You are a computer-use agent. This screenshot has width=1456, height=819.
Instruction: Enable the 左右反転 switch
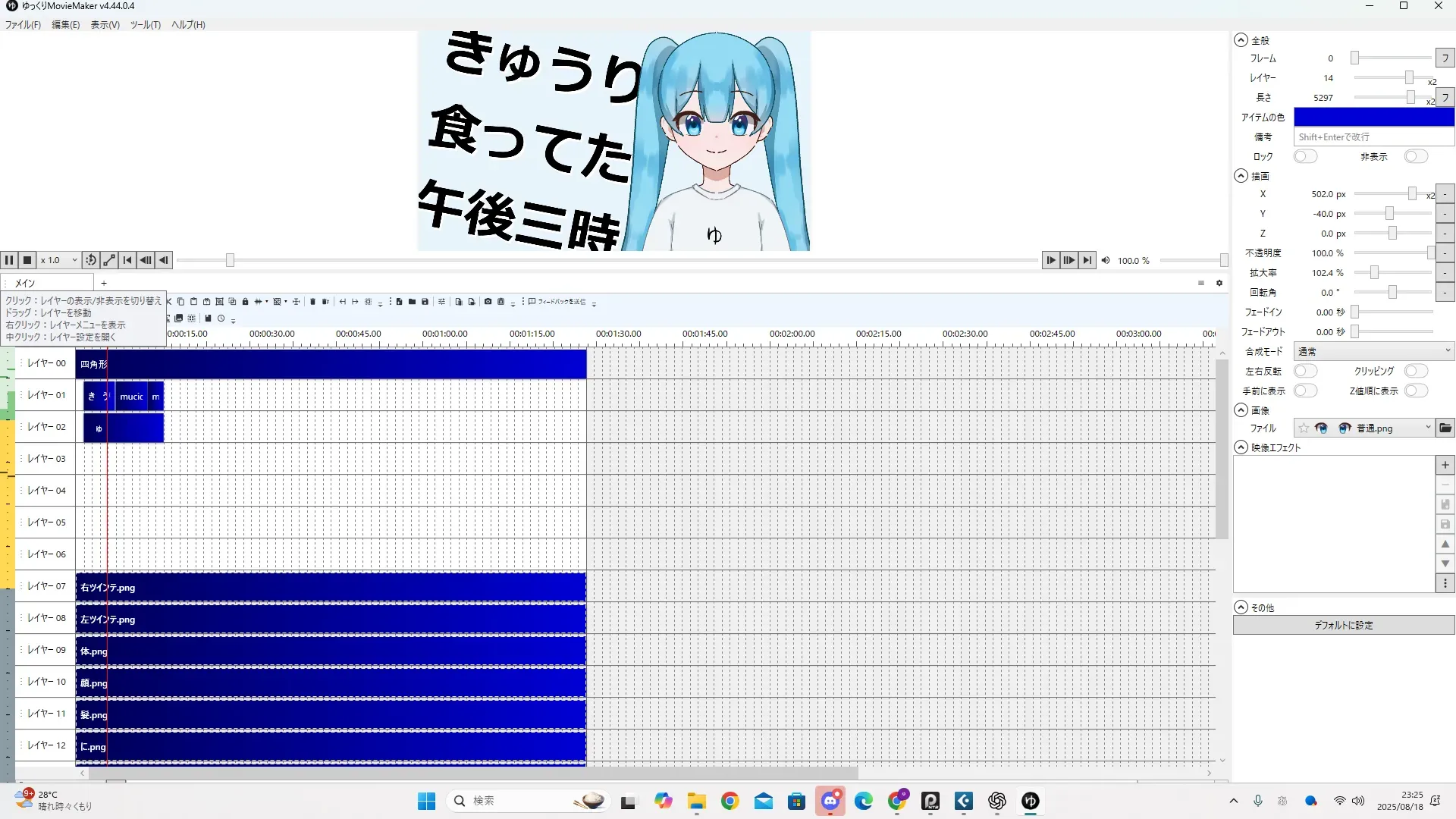point(1305,371)
